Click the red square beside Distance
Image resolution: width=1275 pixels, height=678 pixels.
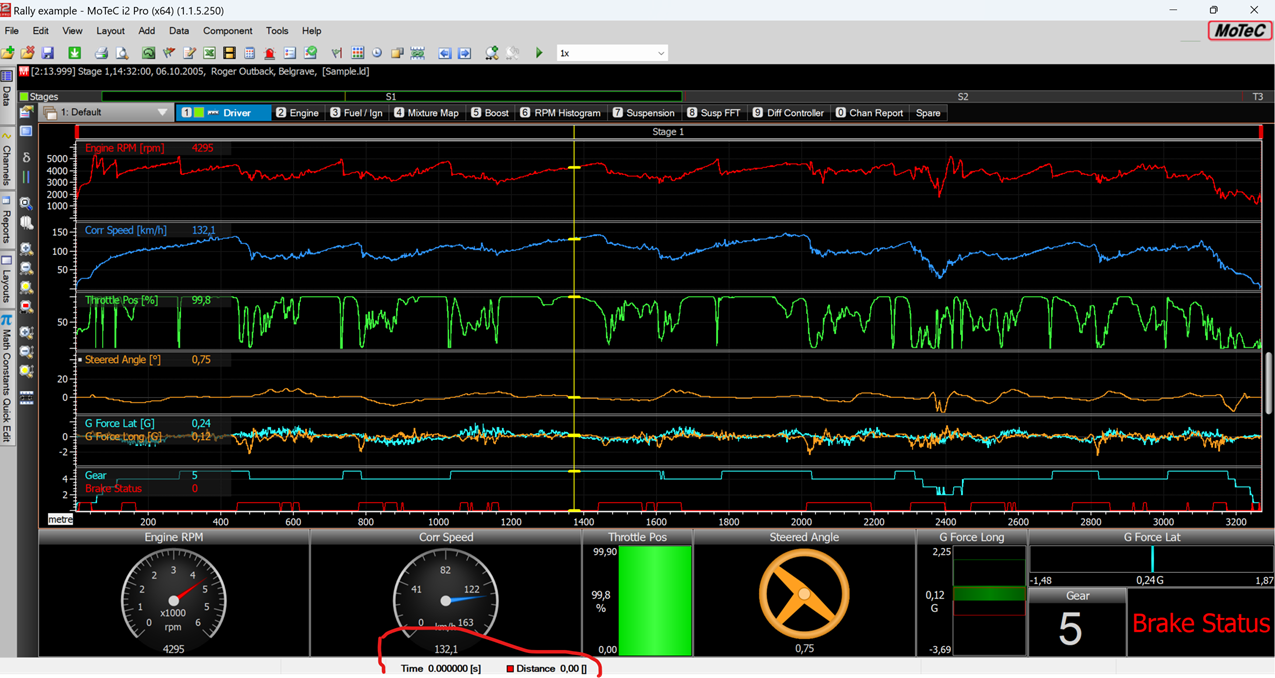click(510, 669)
